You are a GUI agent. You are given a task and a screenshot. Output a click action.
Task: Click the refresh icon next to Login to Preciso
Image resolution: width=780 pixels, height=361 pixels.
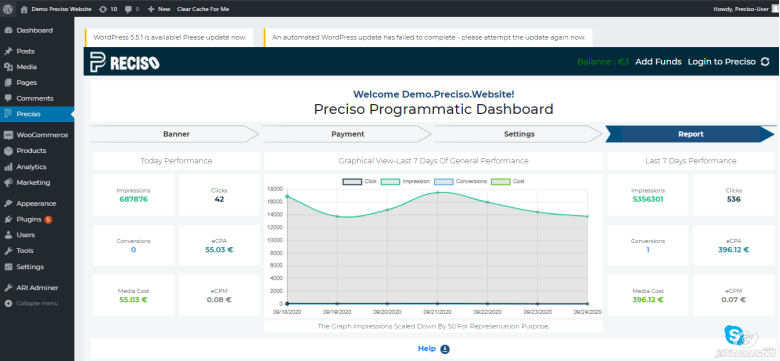(765, 62)
